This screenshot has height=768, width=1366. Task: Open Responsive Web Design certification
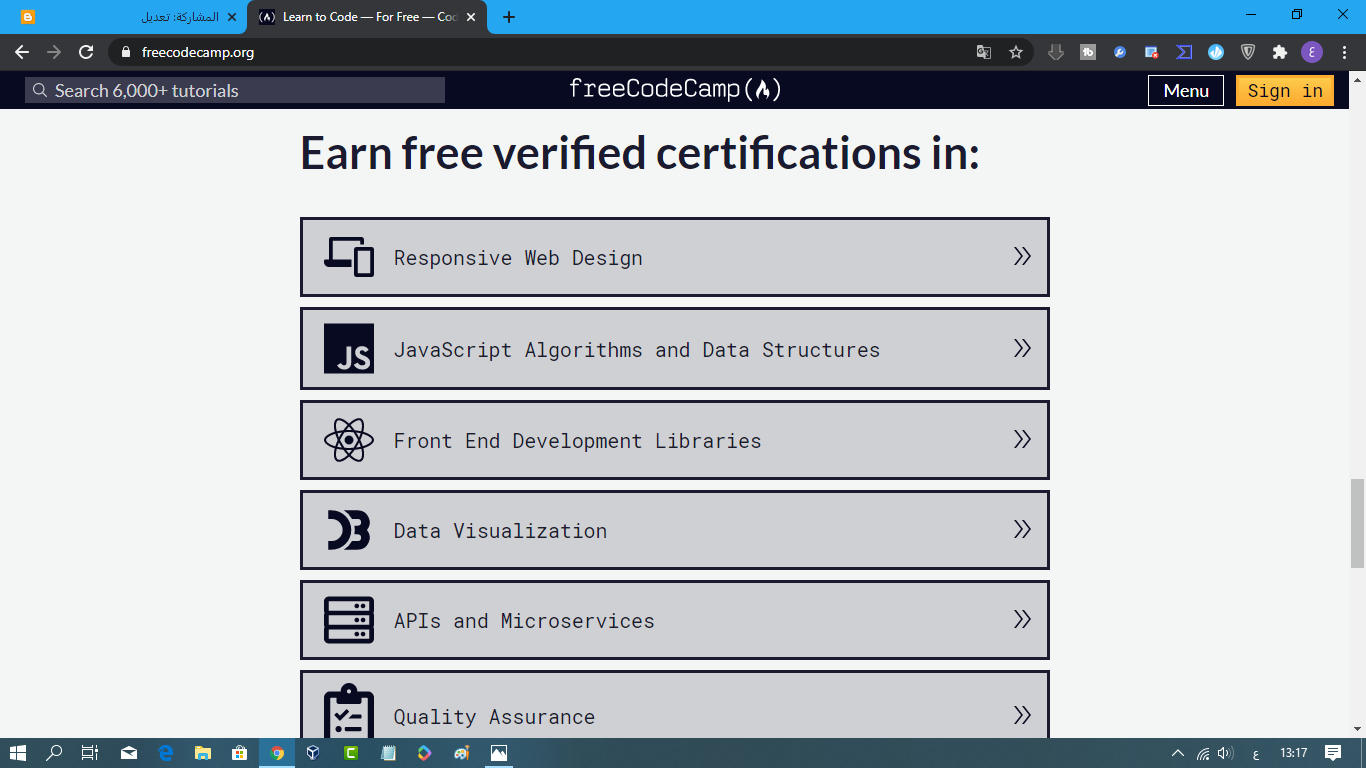[x=675, y=257]
